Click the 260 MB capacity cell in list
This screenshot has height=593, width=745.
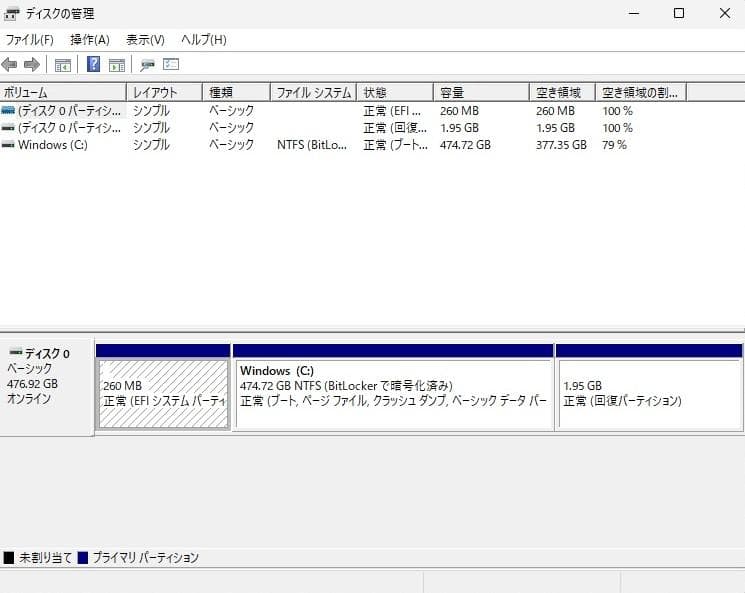pyautogui.click(x=459, y=111)
